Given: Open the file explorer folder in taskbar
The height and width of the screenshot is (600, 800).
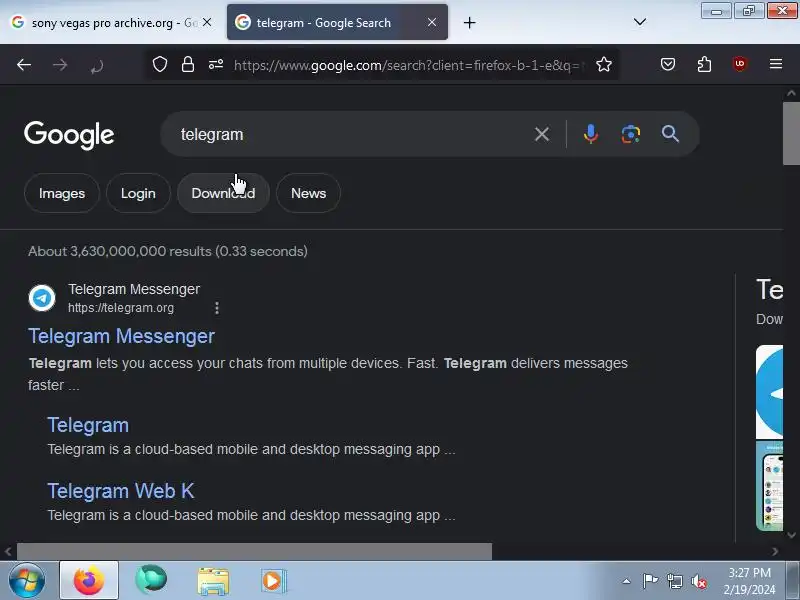Looking at the screenshot, I should click(213, 581).
